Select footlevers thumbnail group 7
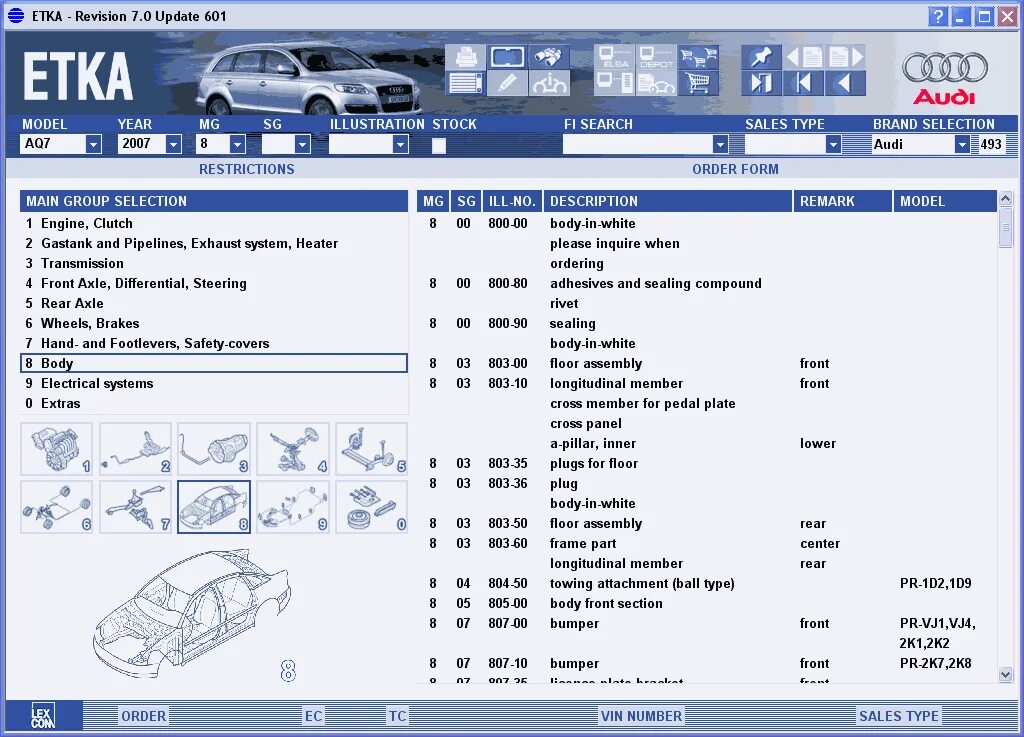This screenshot has width=1024, height=737. (135, 507)
